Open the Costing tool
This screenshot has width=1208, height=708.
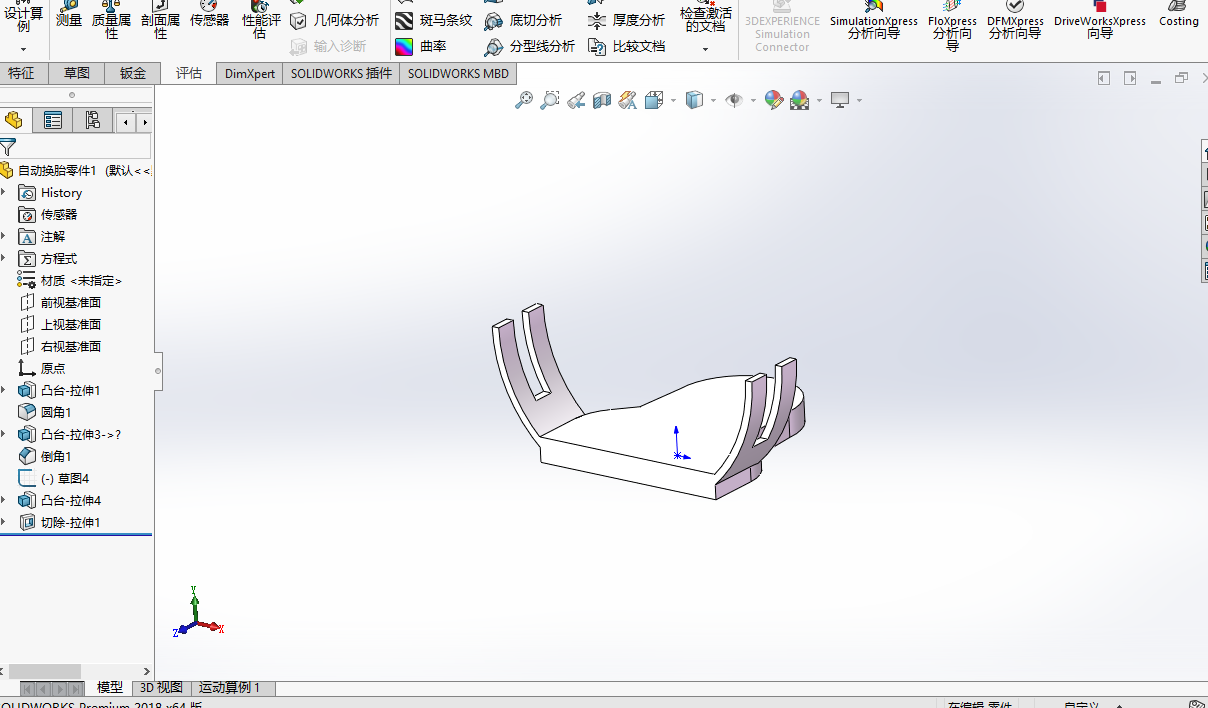coord(1179,14)
